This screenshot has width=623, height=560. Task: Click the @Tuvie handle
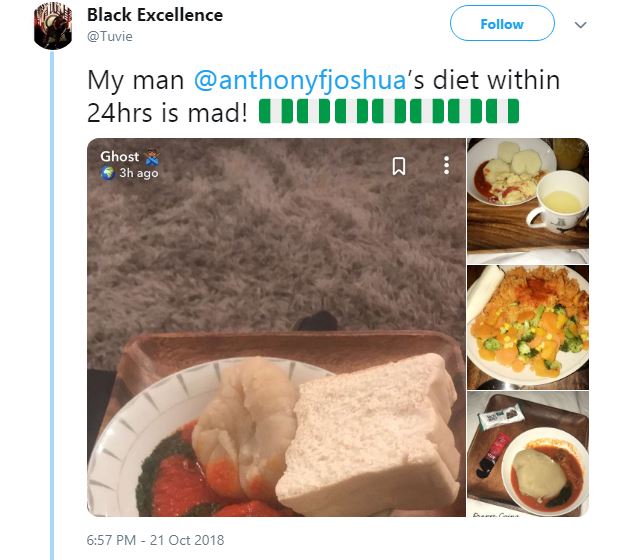pos(109,36)
